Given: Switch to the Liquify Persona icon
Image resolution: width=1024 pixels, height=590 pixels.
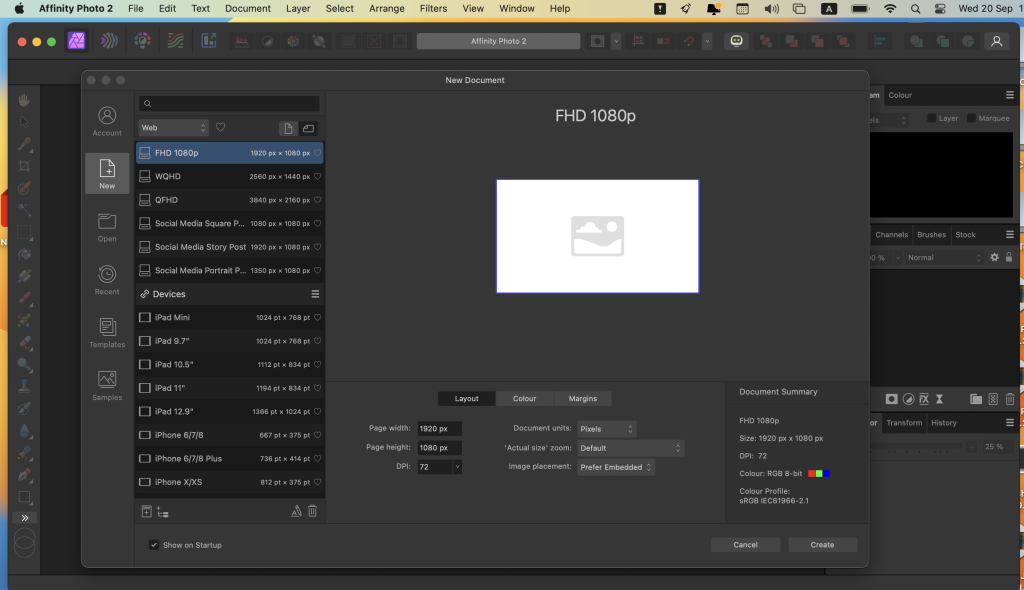Looking at the screenshot, I should point(109,41).
